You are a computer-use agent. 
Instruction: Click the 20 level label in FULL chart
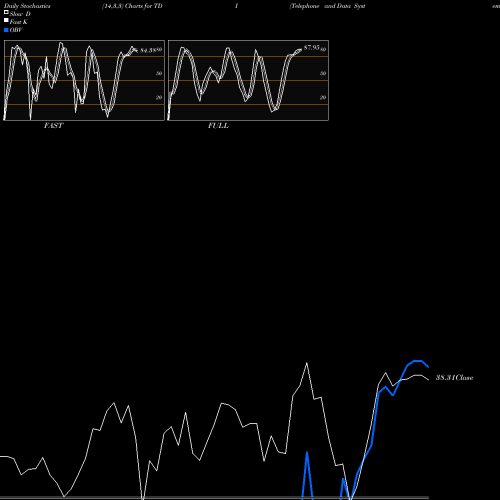coord(323,97)
